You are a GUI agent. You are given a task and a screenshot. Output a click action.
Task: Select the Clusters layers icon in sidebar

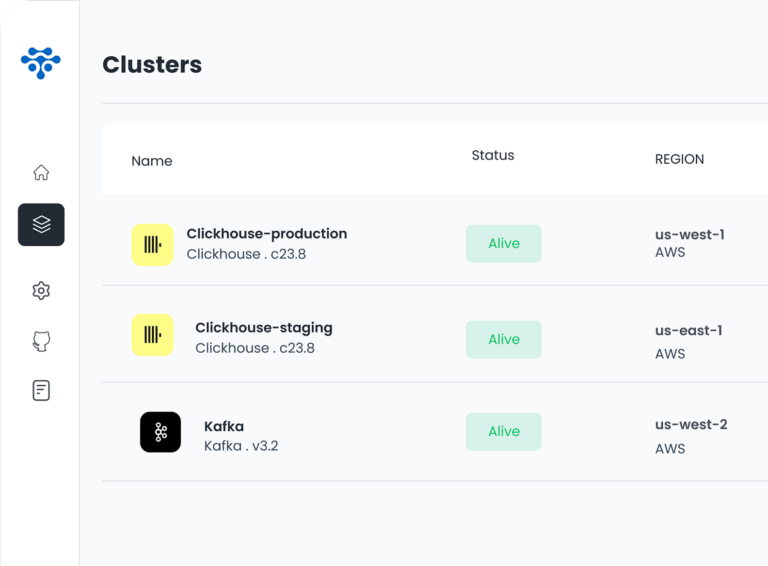(41, 225)
